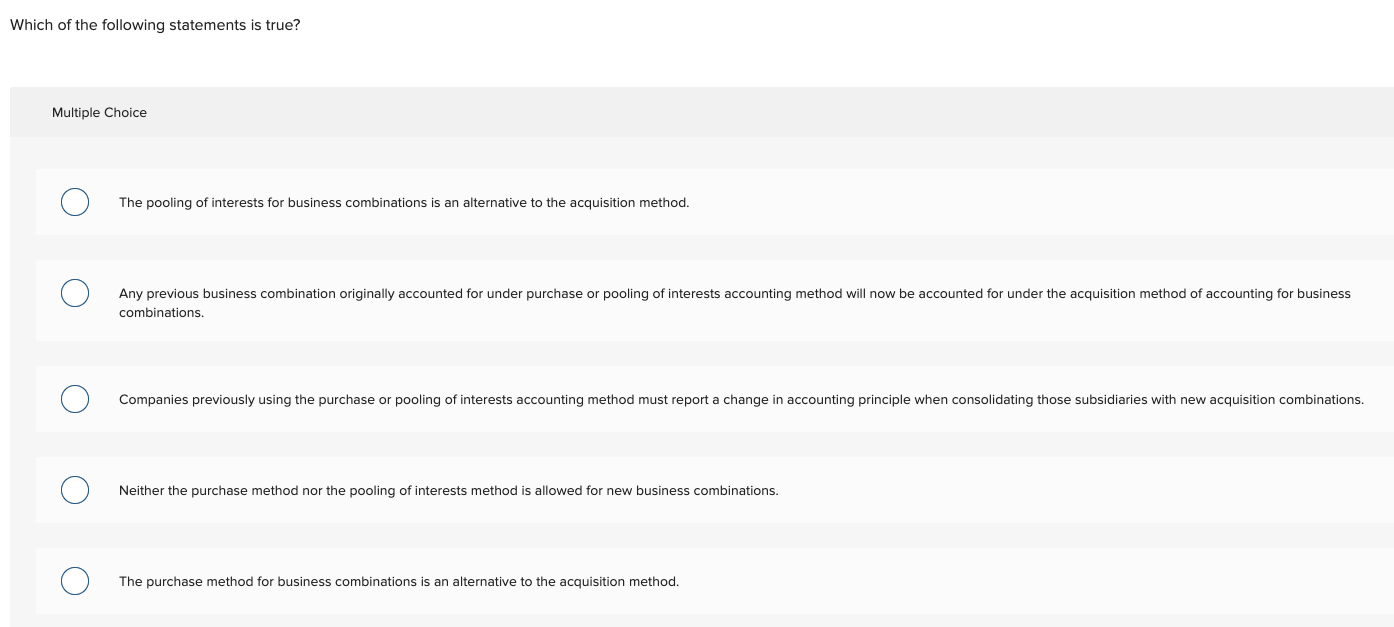Image resolution: width=1394 pixels, height=627 pixels.
Task: Select the first radio button about pooling of interests
Action: pos(75,202)
